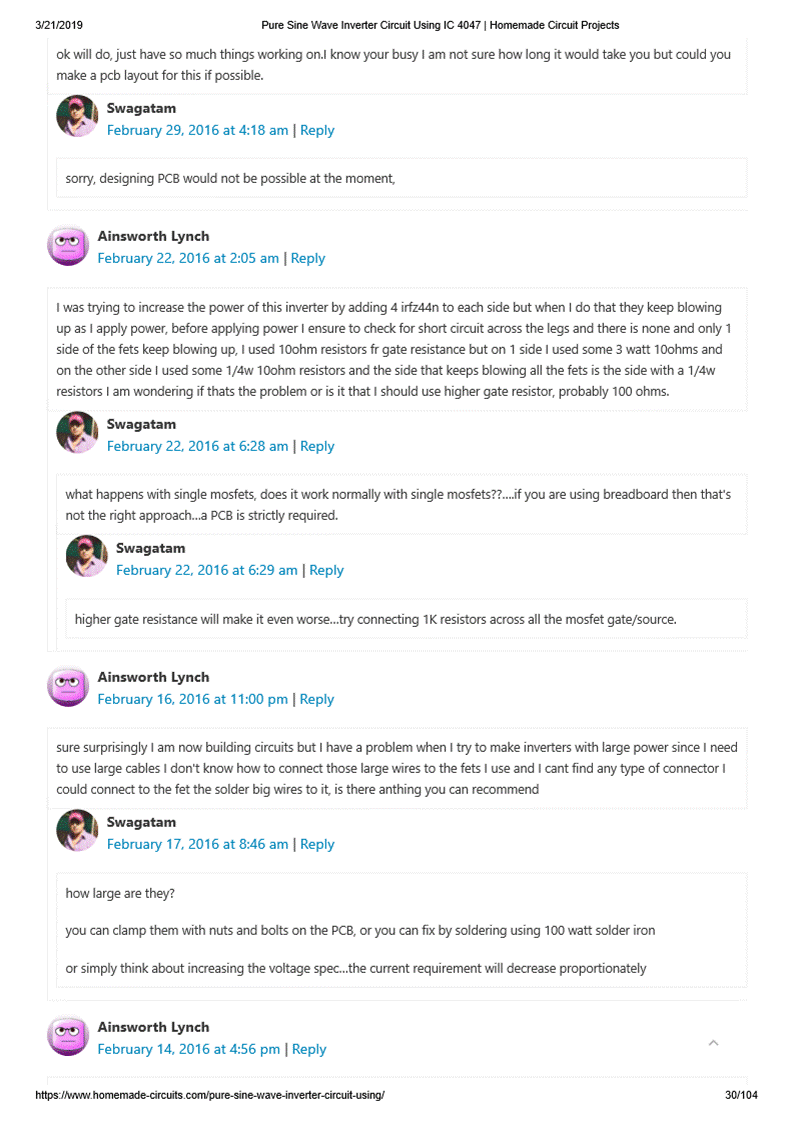Open the February 22, 2016 at 2:05 am permalink

(x=188, y=258)
